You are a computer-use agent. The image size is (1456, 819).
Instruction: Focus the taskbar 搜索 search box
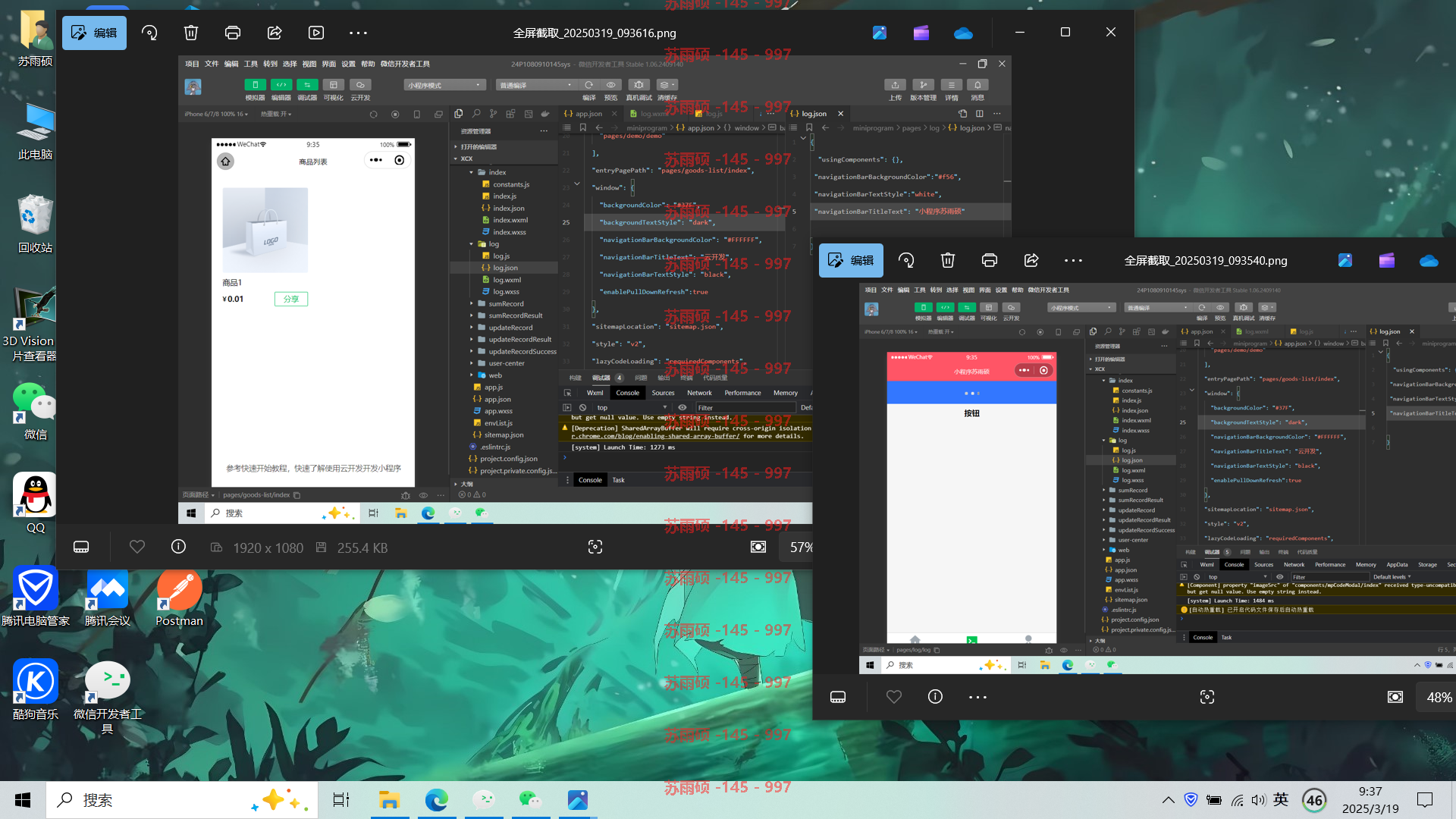[182, 800]
